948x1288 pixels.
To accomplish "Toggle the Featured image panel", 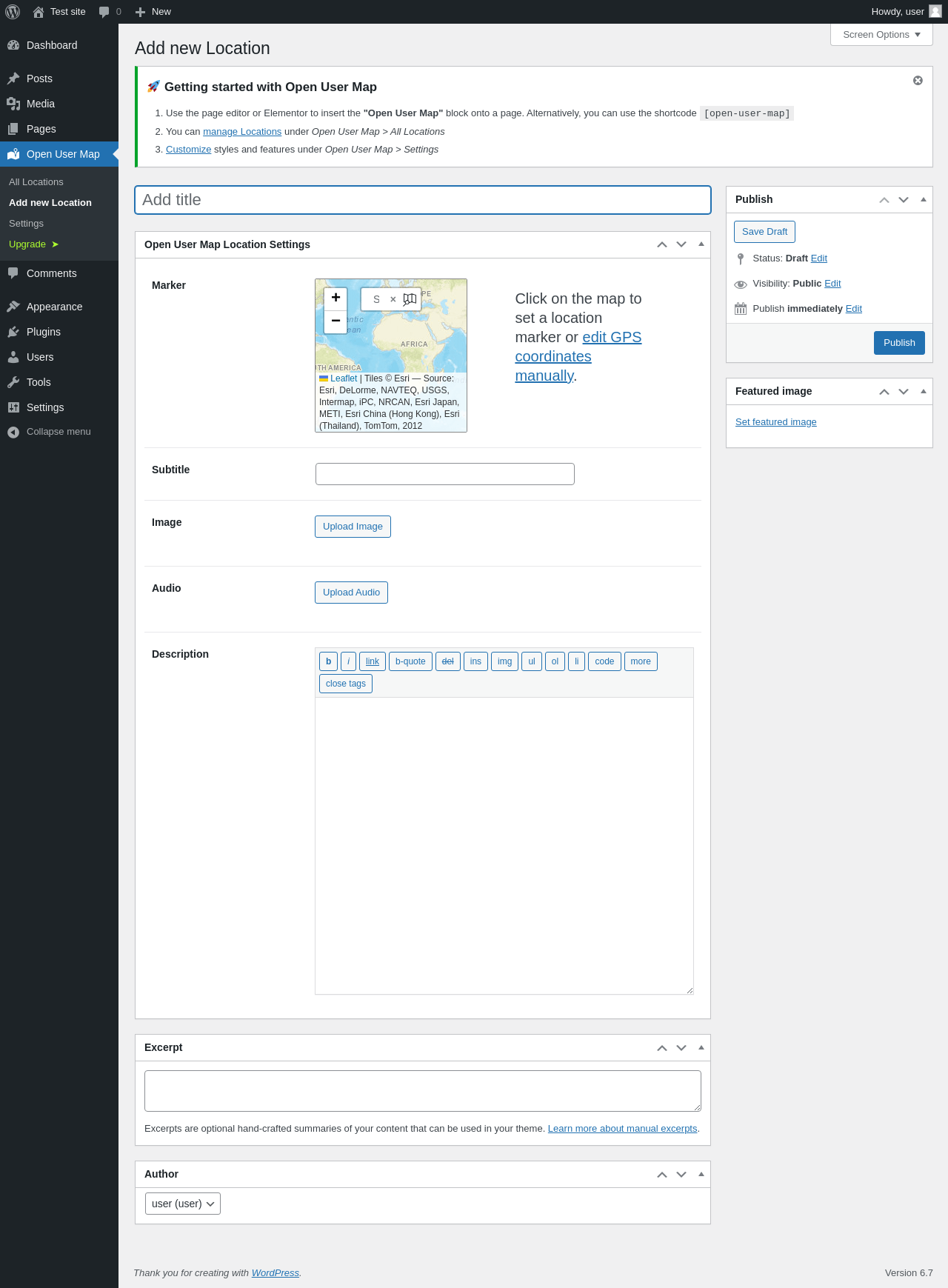I will [x=923, y=391].
